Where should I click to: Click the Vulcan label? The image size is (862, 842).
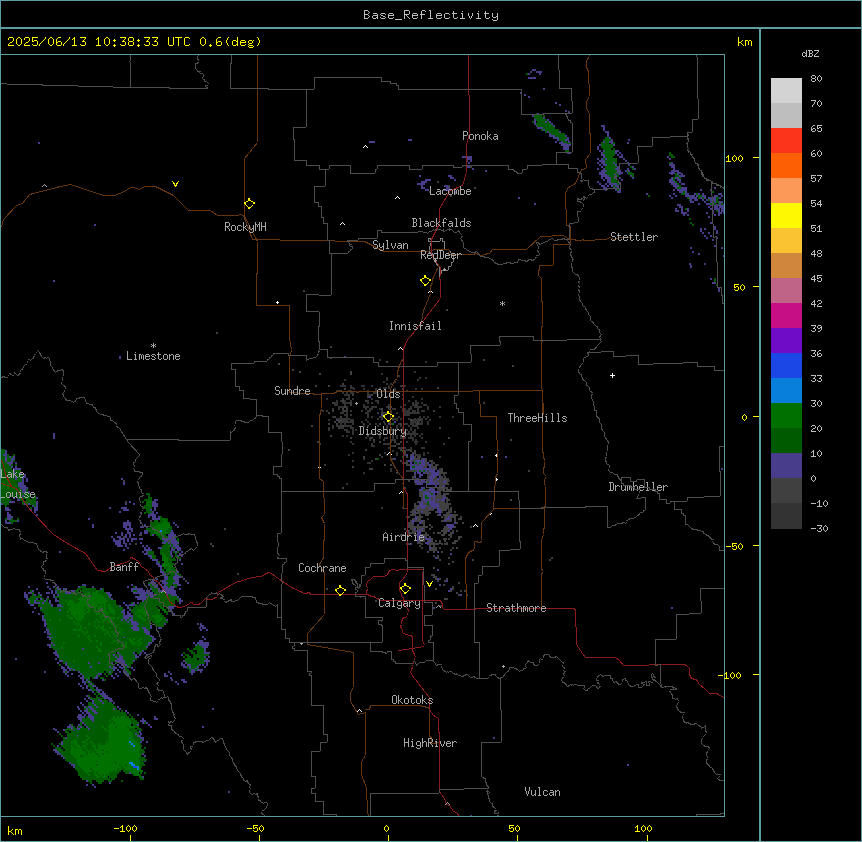click(542, 792)
